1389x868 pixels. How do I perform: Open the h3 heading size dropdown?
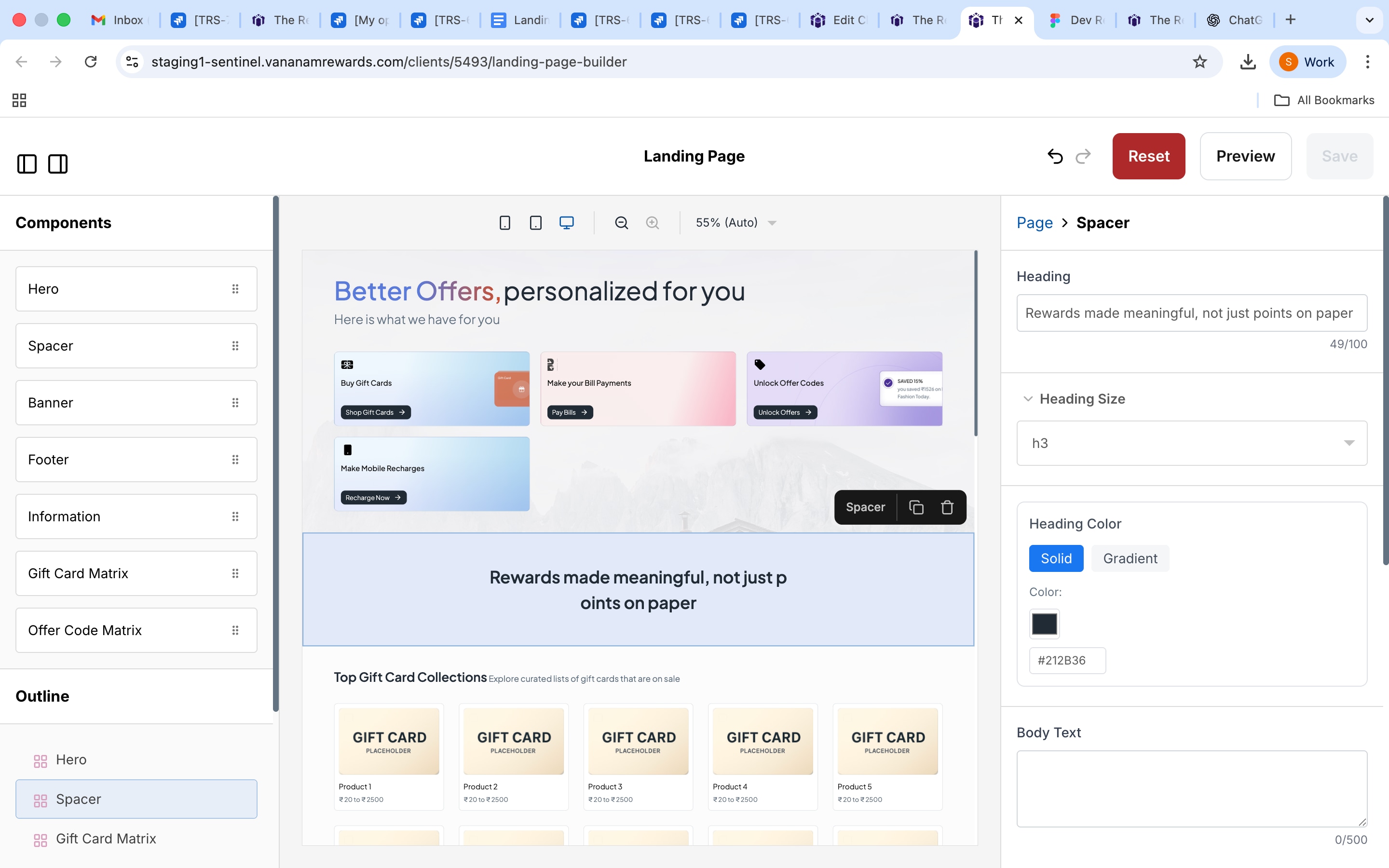[1192, 443]
